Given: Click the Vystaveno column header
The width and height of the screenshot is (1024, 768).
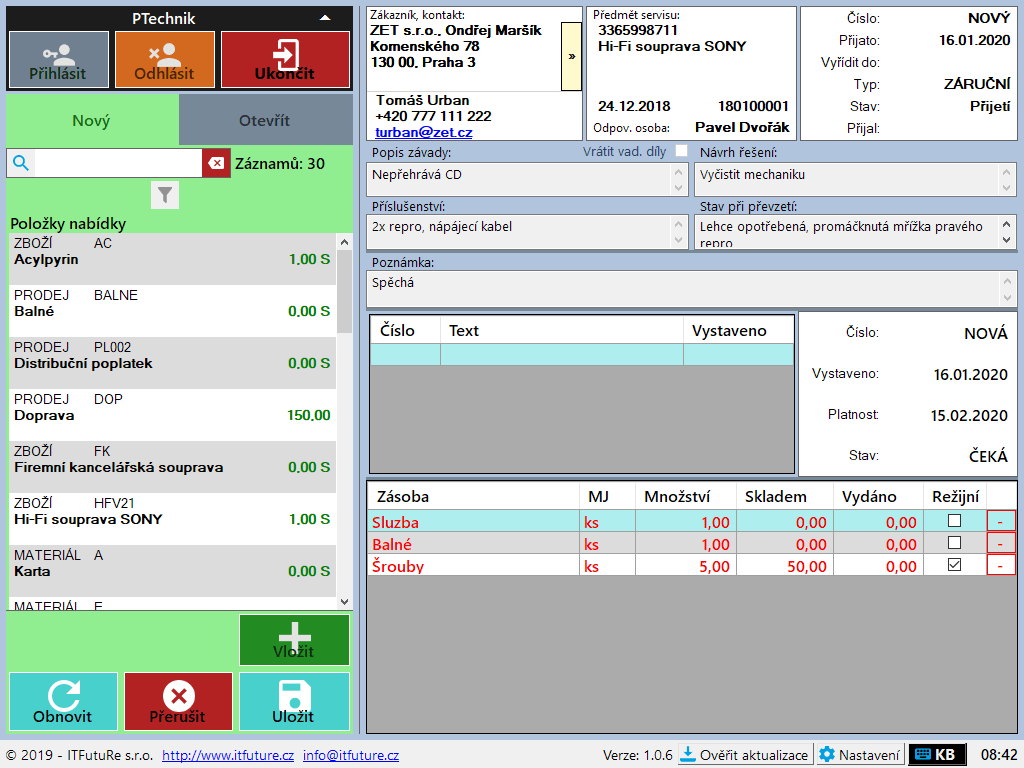Looking at the screenshot, I should pos(739,330).
